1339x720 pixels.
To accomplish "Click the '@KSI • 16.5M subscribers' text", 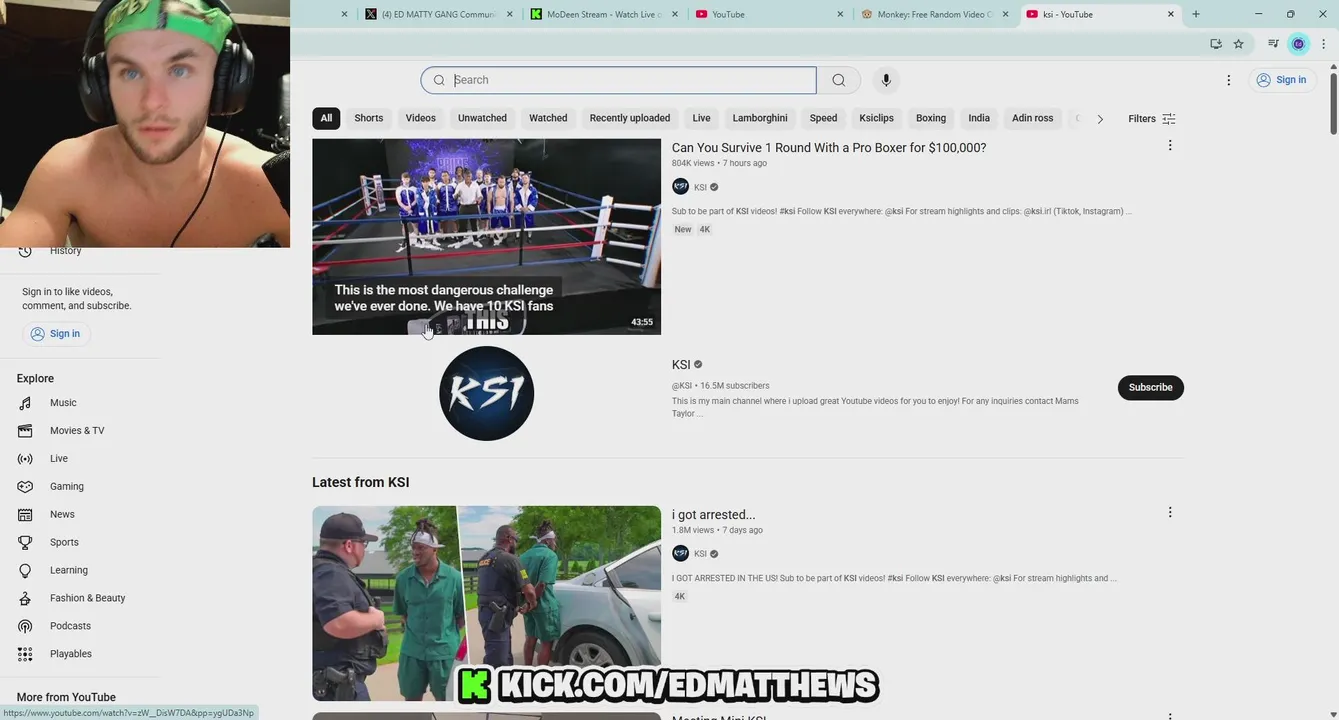I will tap(721, 386).
